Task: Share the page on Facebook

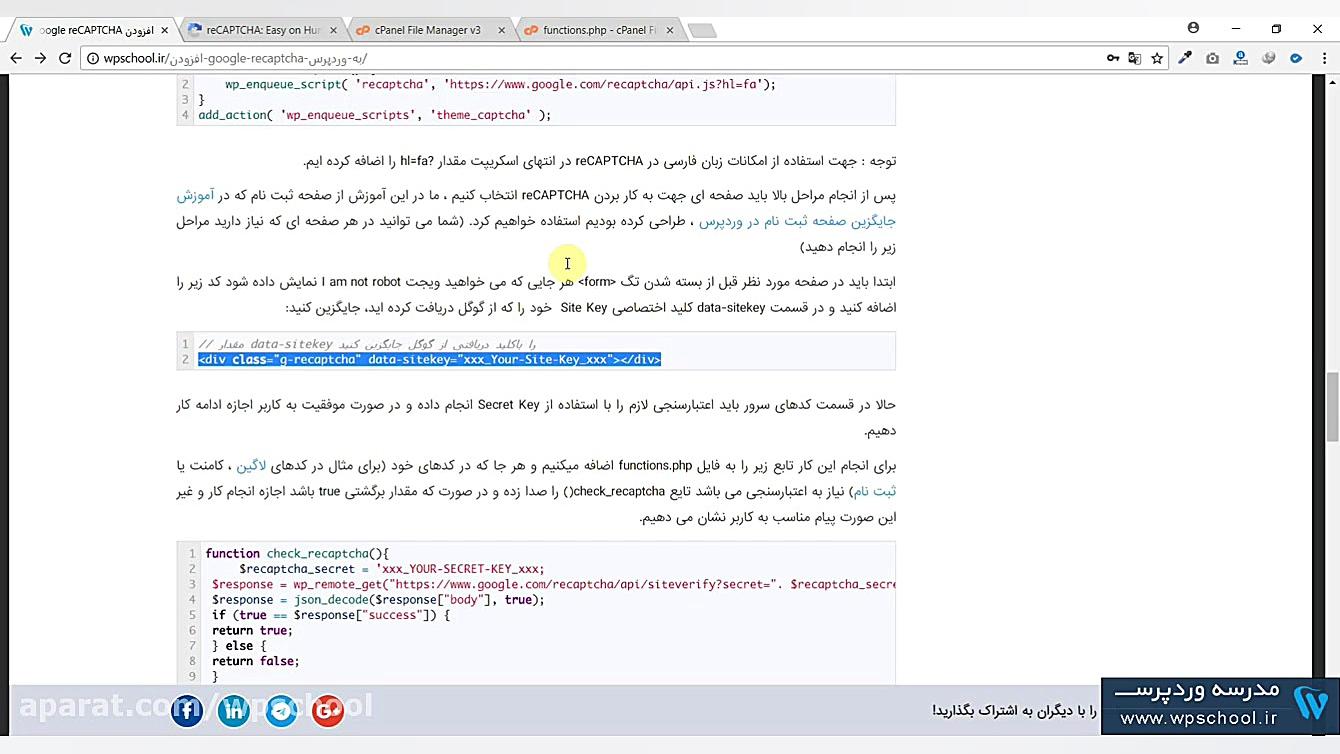Action: [187, 710]
